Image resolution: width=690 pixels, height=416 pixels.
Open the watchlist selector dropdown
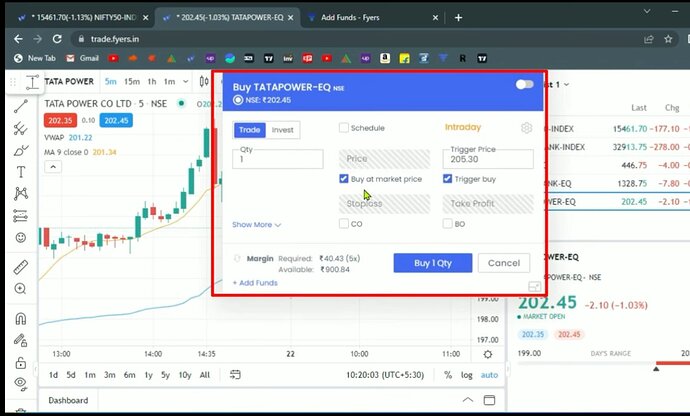[566, 84]
